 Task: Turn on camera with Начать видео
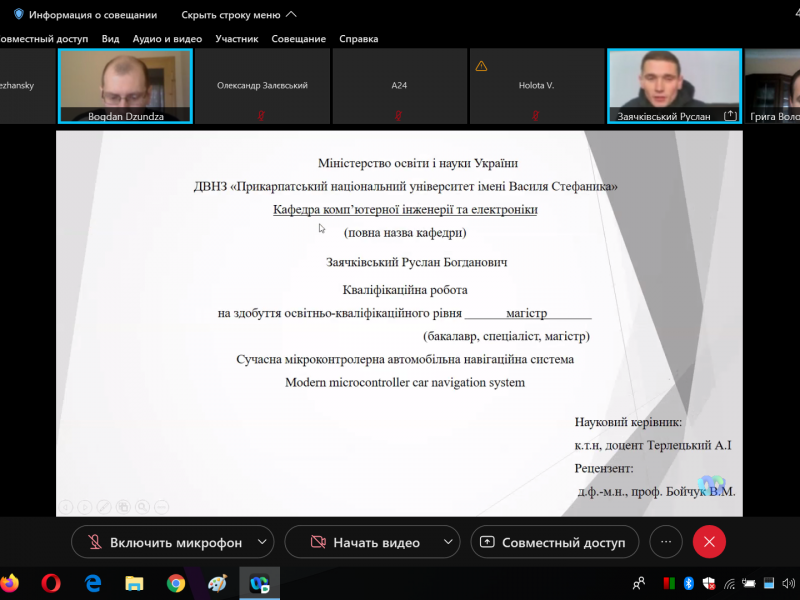tap(365, 542)
